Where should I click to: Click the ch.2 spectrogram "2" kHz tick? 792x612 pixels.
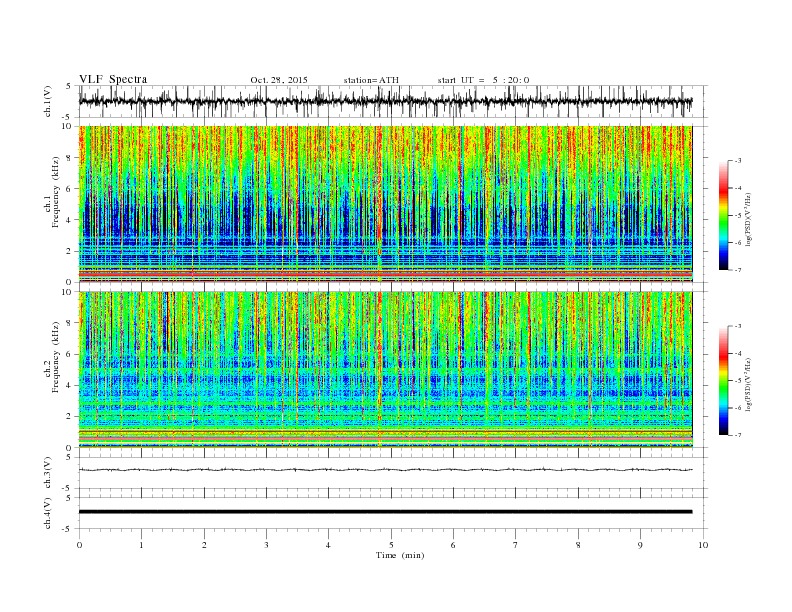tap(69, 417)
